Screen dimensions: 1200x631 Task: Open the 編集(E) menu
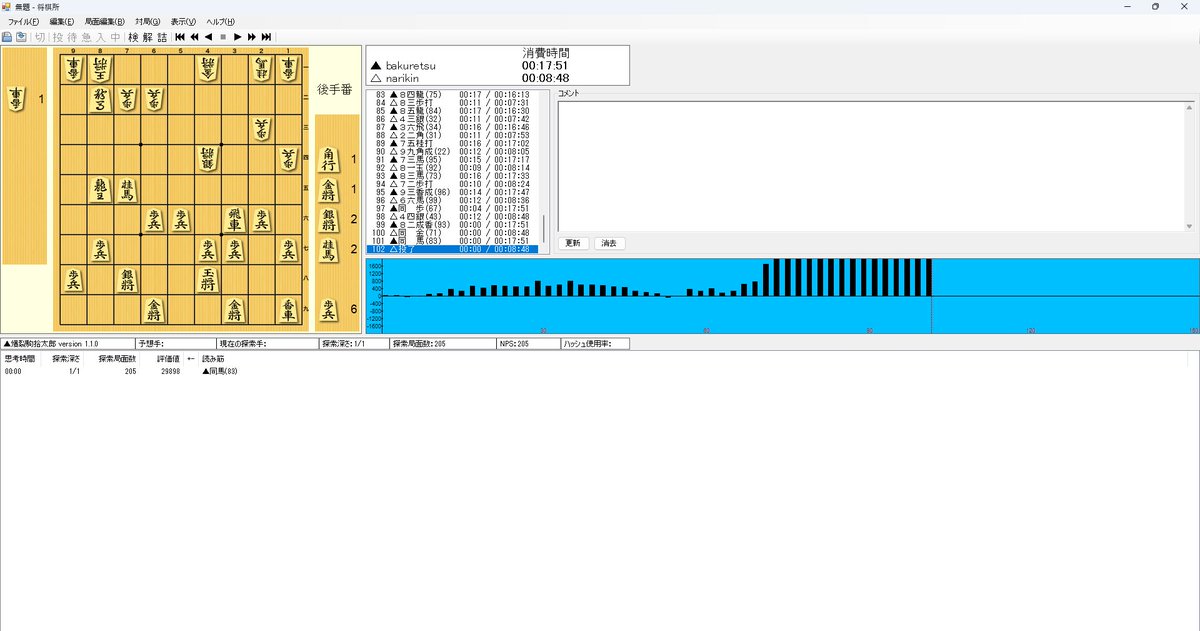point(62,21)
